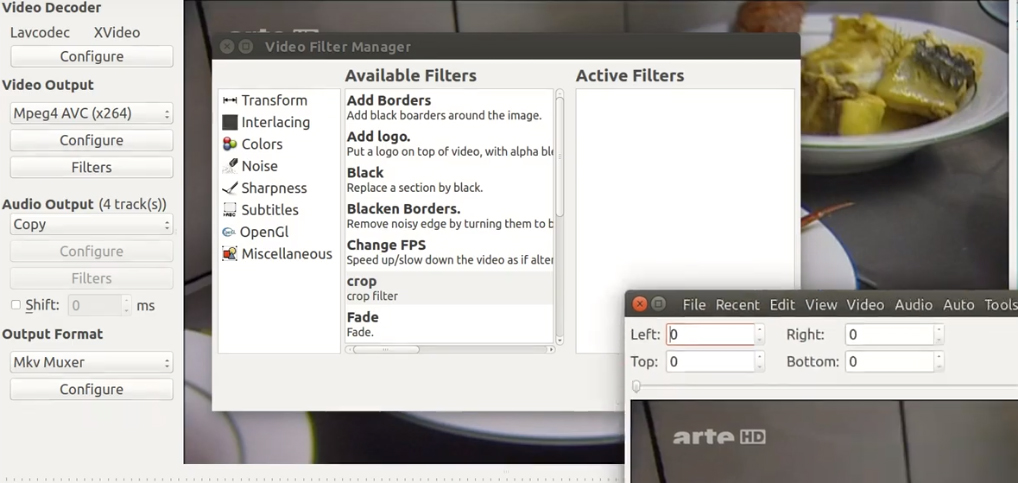Open the Mpeg4 AVC (x264) video output dropdown
Screen dimensions: 1018x483
coord(92,113)
